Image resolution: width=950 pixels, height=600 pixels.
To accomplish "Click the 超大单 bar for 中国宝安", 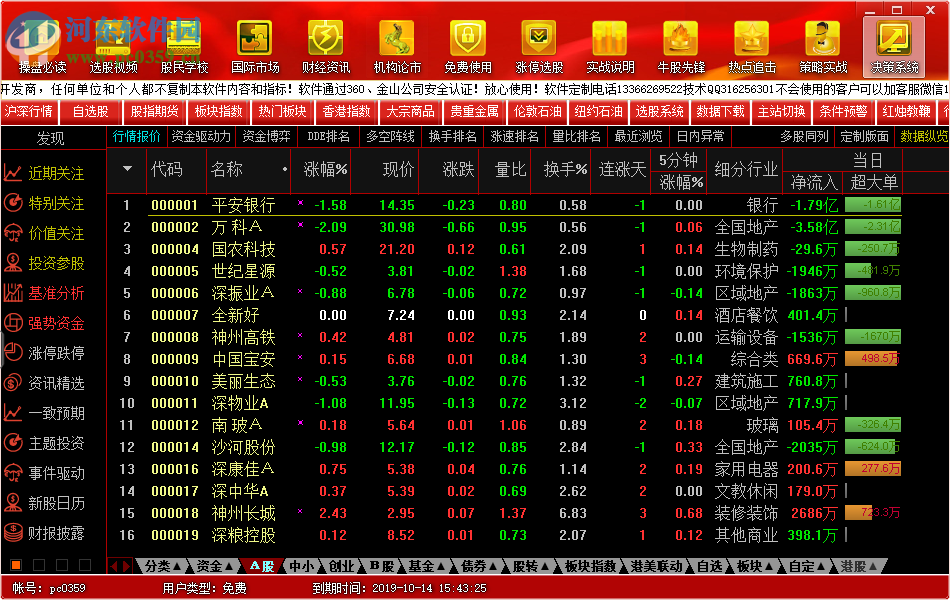I will 872,359.
